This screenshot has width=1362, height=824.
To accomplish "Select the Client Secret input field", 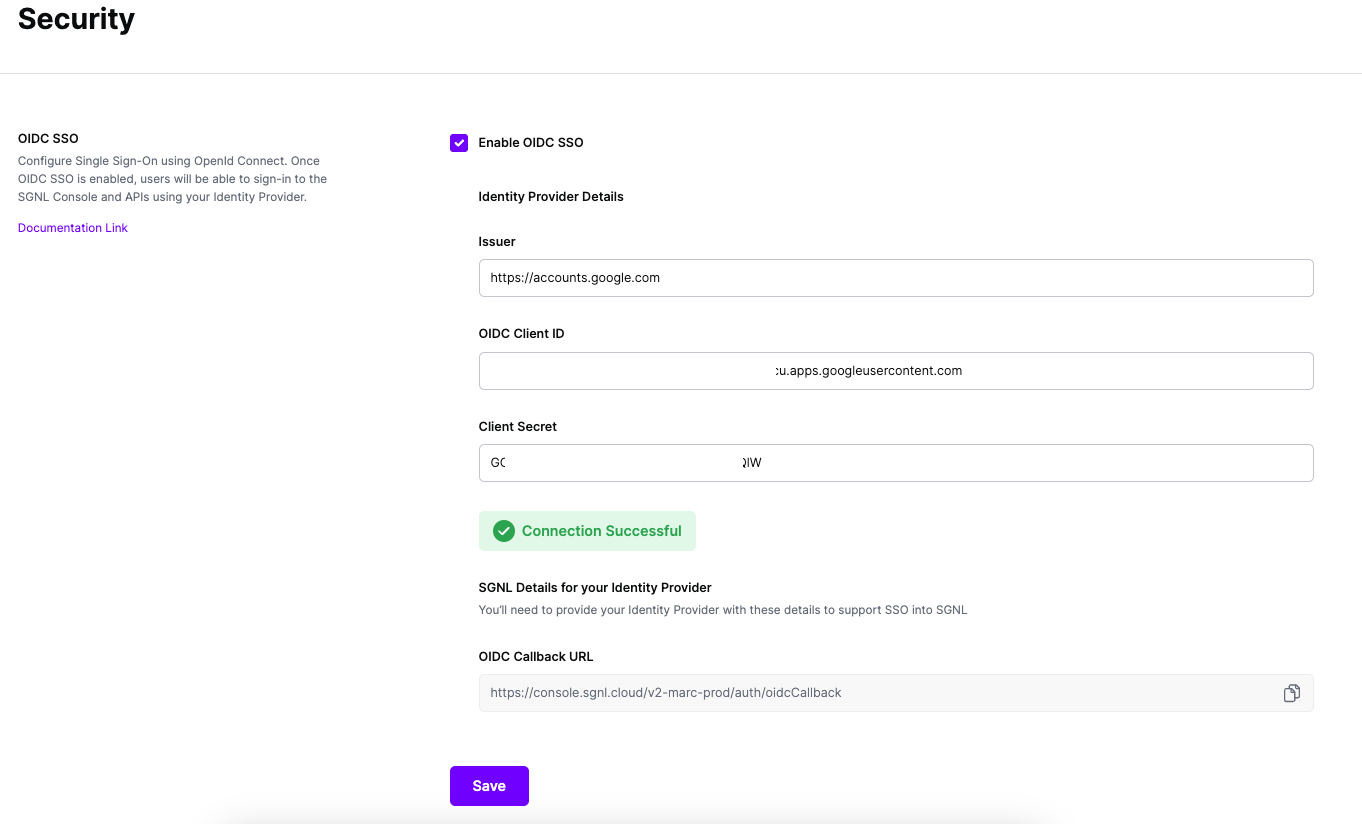I will [x=896, y=463].
